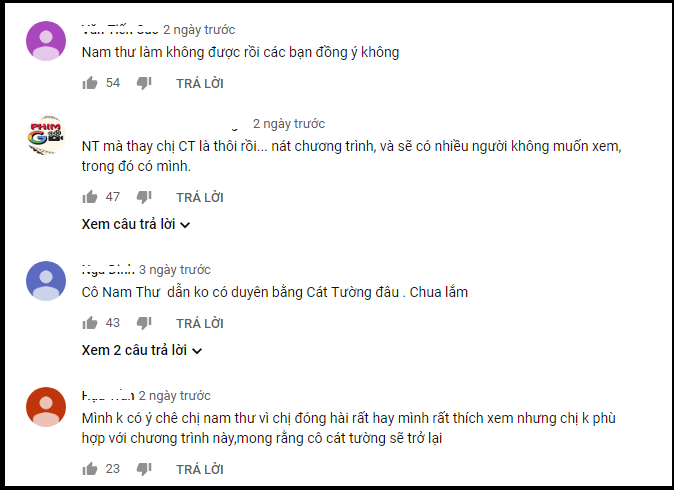Dislike the comment about Nam thư làm không được
The image size is (674, 490).
pyautogui.click(x=144, y=83)
